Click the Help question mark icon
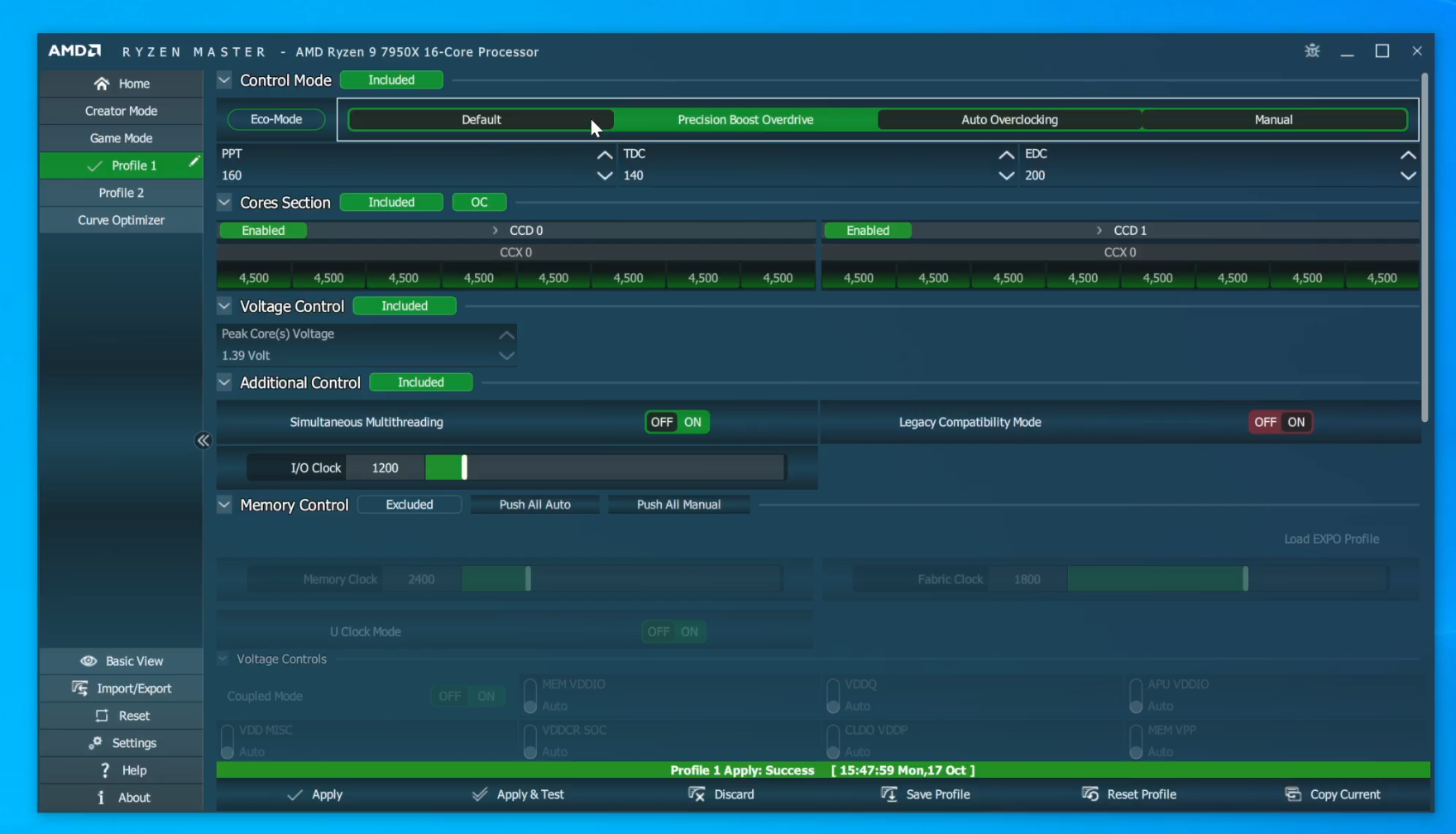1456x834 pixels. pos(105,770)
